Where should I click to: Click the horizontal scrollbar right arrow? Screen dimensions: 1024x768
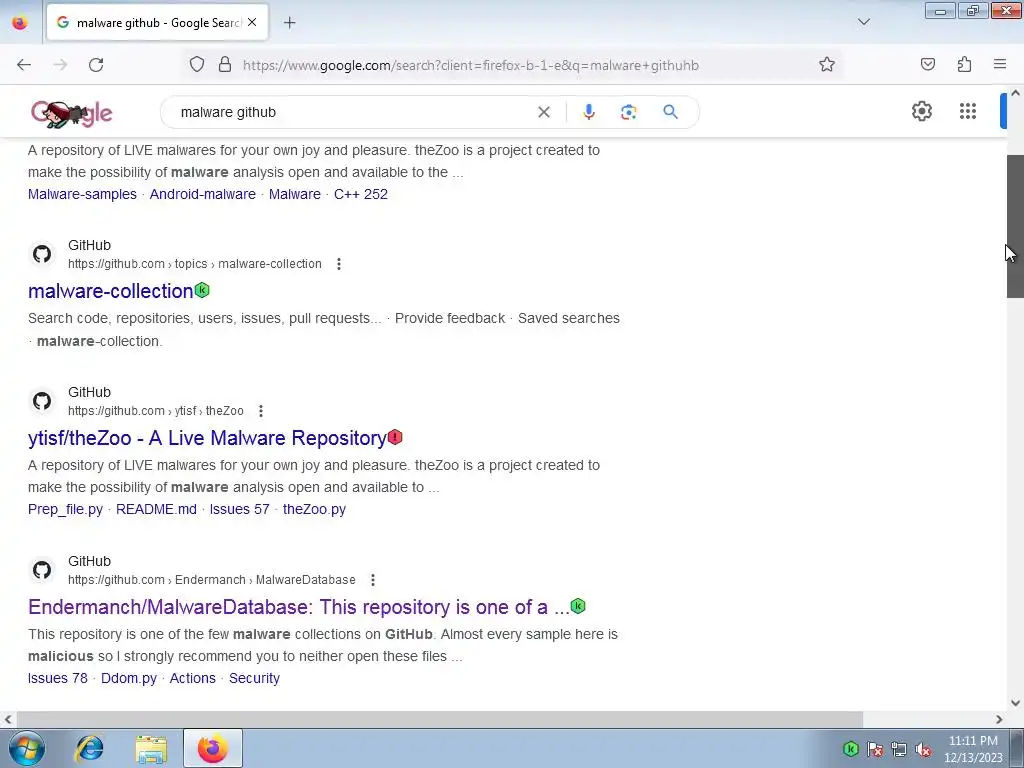pyautogui.click(x=999, y=720)
